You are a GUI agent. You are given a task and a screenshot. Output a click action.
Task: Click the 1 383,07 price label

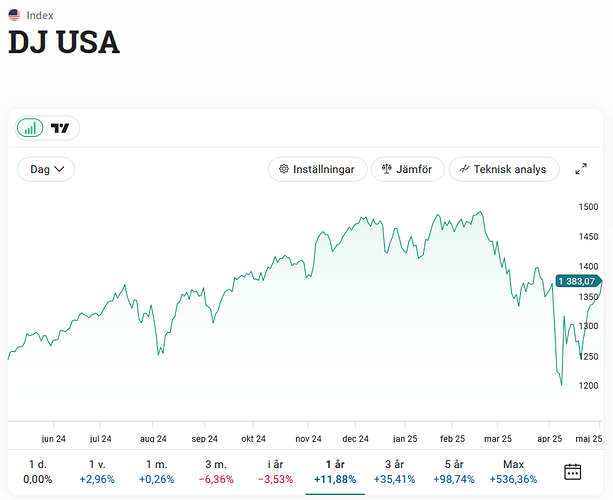(x=578, y=281)
